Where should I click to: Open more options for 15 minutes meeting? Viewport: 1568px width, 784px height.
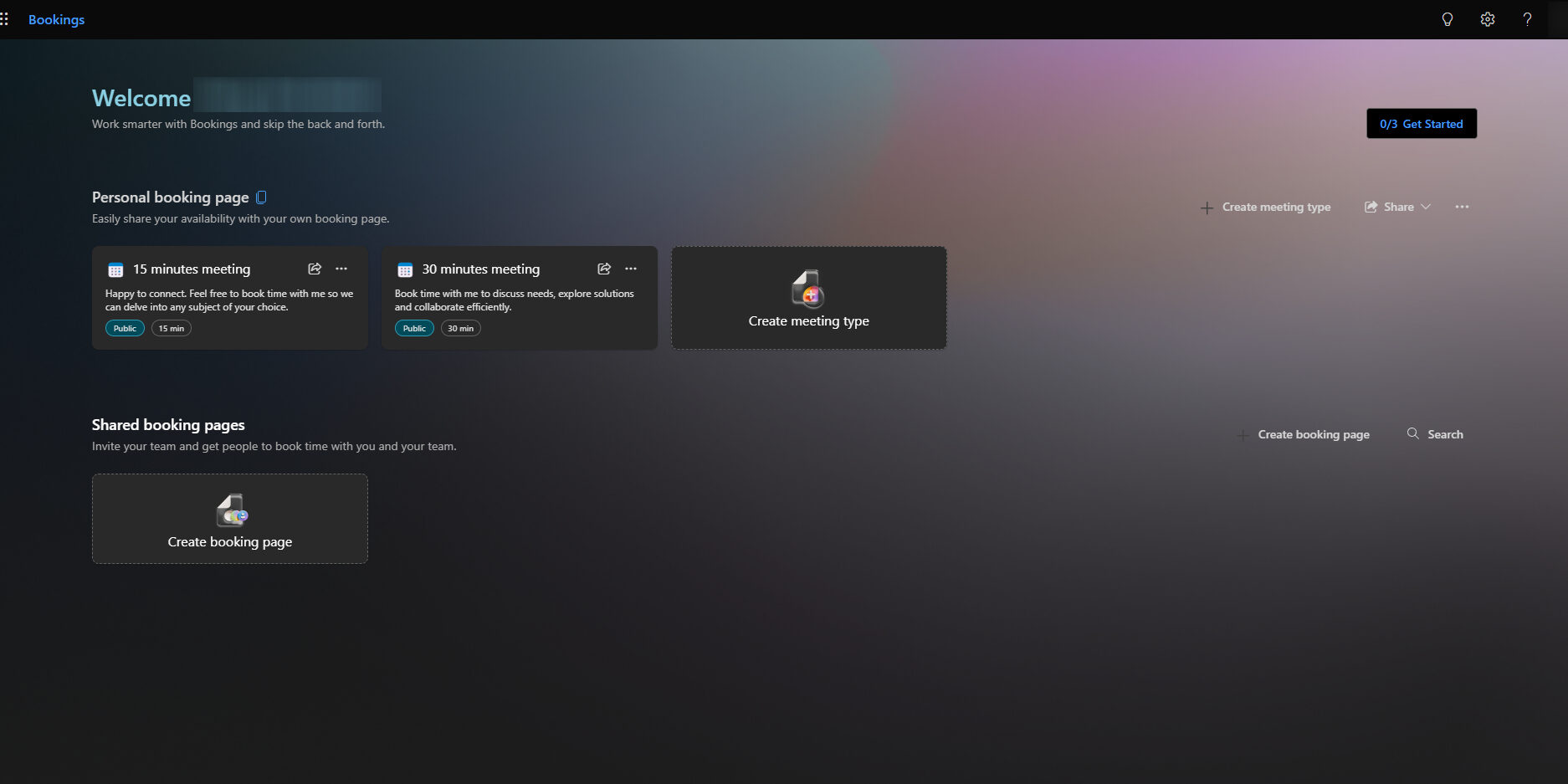[x=341, y=269]
